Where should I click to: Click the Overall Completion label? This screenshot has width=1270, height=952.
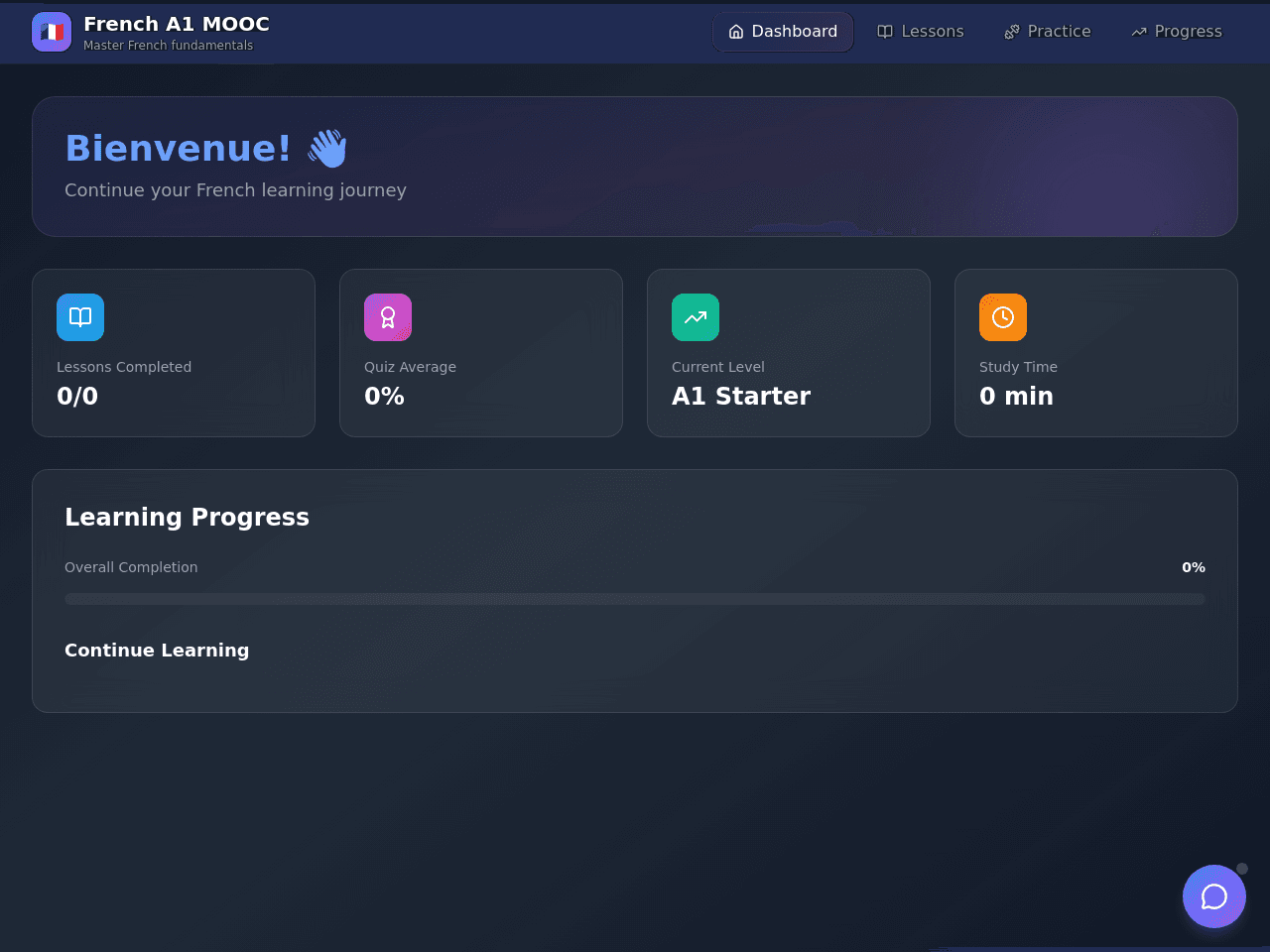[131, 567]
